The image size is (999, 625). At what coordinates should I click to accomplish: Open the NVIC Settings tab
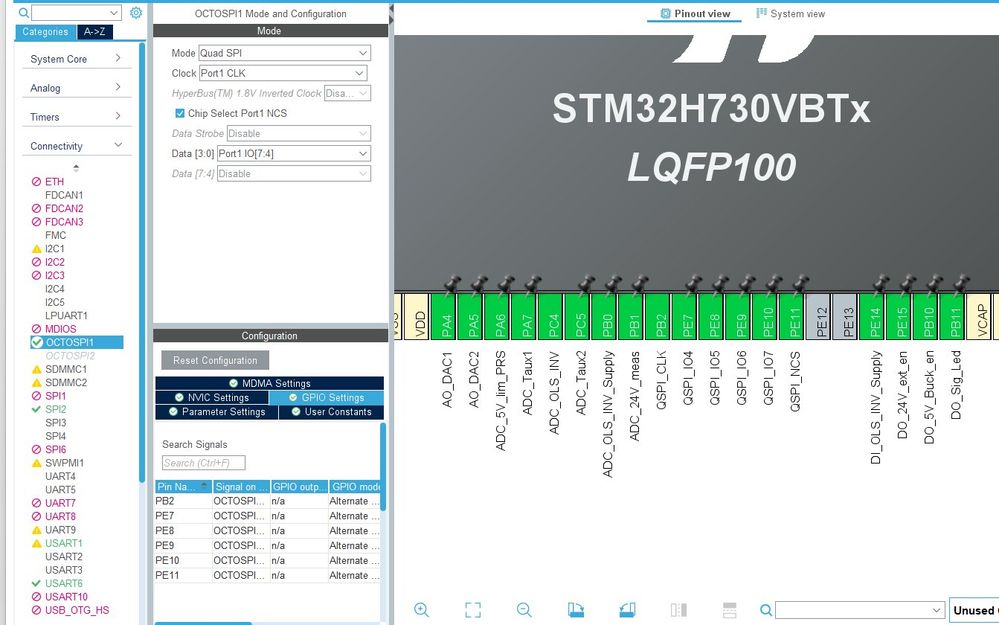pyautogui.click(x=212, y=398)
